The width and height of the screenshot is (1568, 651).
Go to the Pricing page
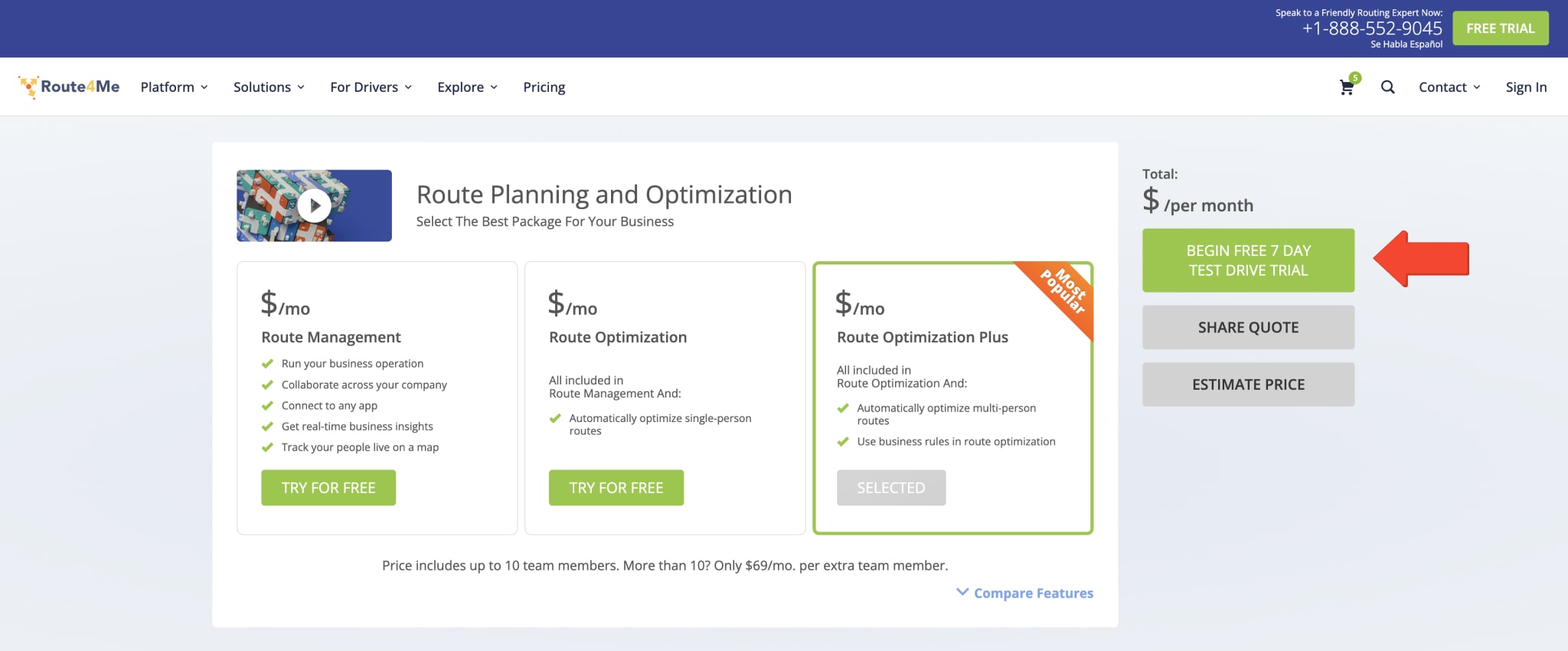(x=544, y=87)
